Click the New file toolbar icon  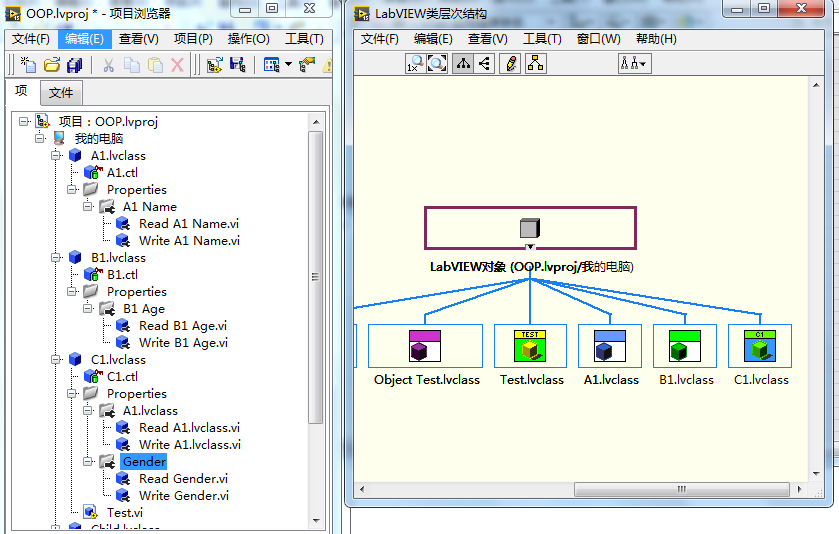tap(28, 65)
